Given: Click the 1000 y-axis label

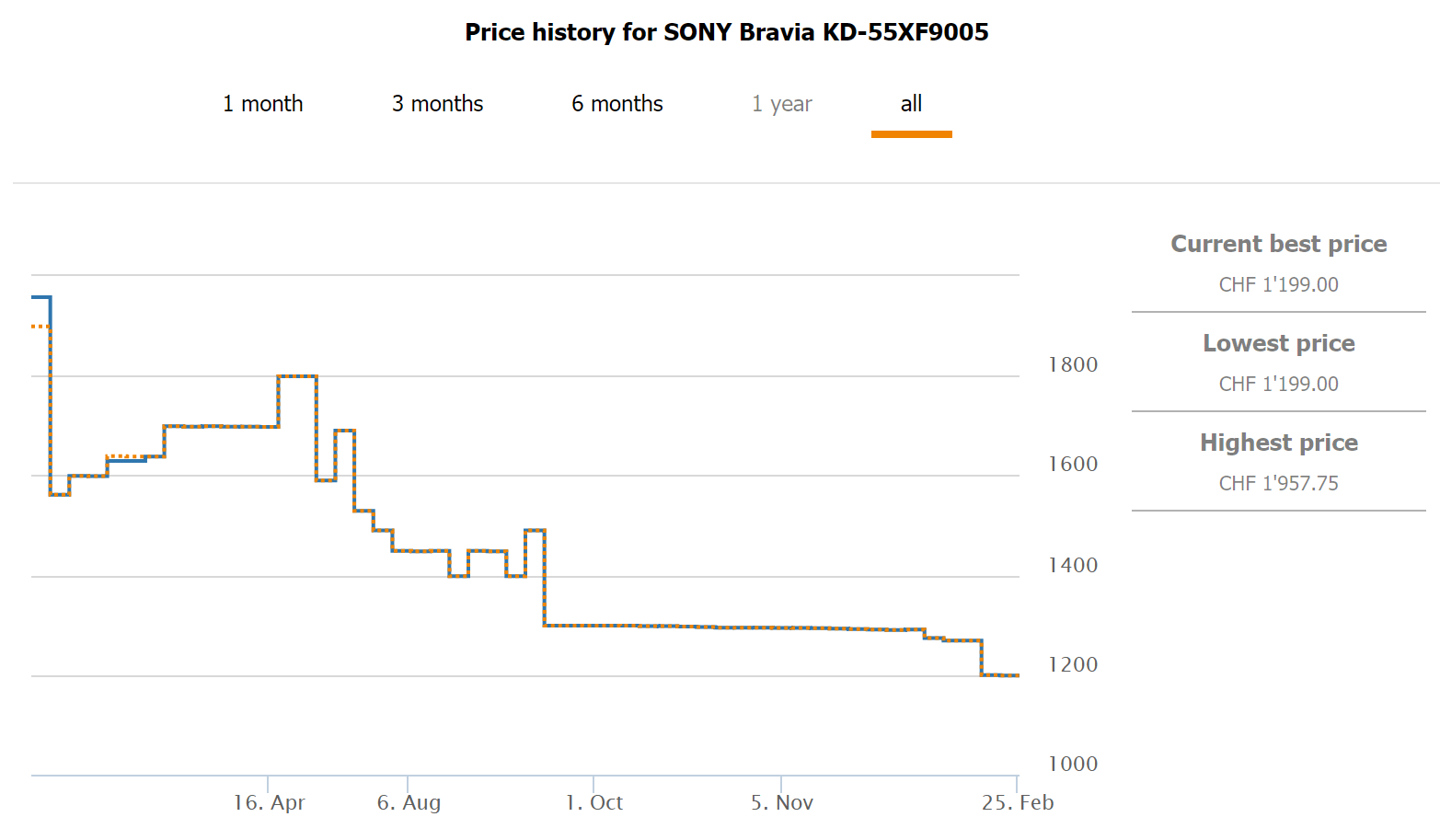Looking at the screenshot, I should pyautogui.click(x=1073, y=764).
